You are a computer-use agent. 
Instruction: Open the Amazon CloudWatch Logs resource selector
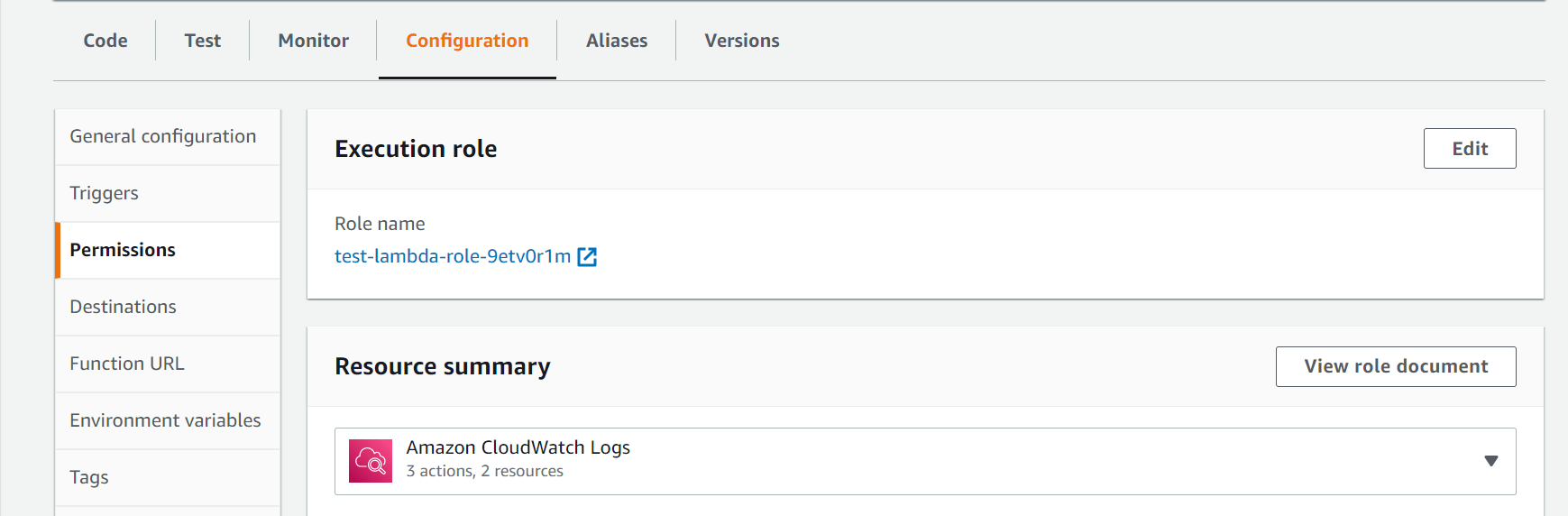(924, 461)
